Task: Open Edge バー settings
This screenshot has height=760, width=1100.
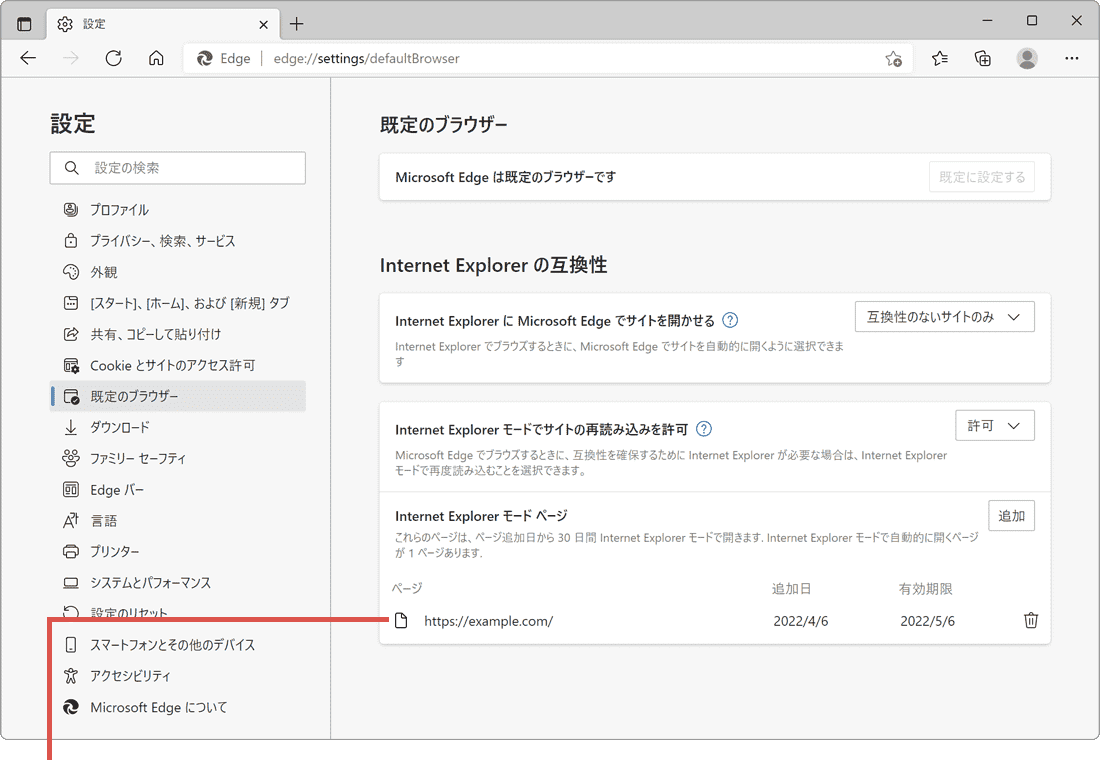Action: pos(178,490)
